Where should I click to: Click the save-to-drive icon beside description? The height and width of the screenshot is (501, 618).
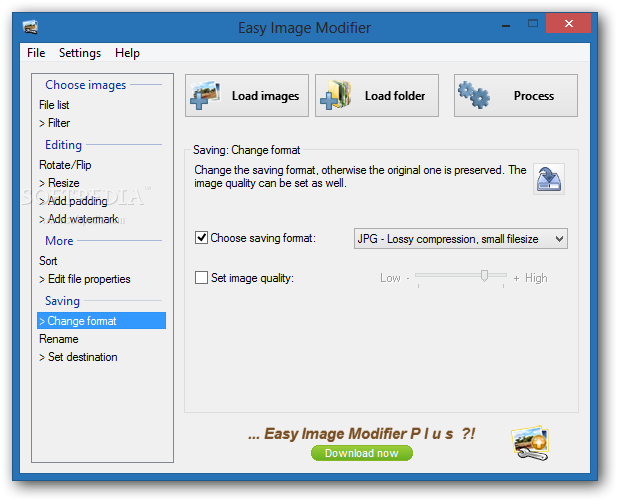(x=549, y=179)
